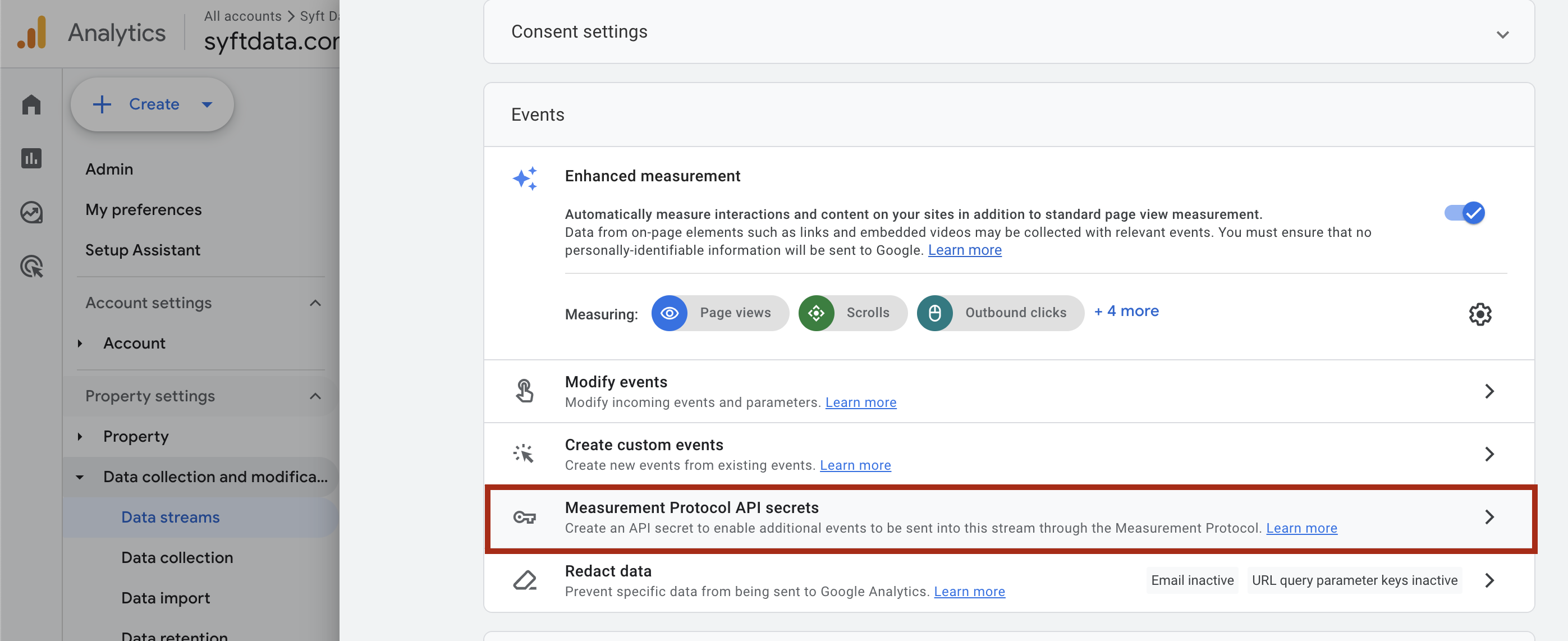Click the Home icon in left rail

coord(31,105)
